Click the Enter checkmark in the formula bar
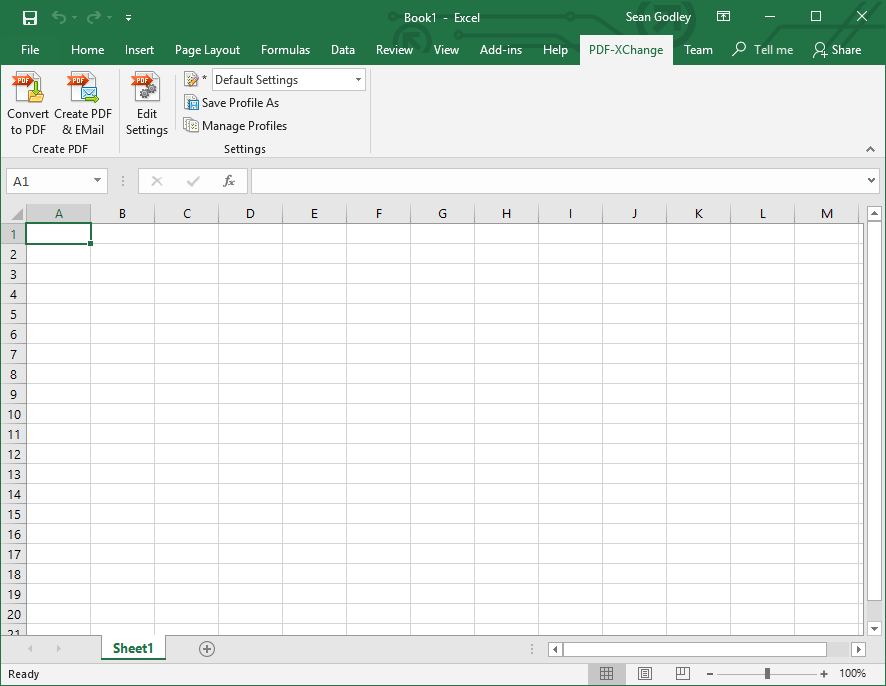Image resolution: width=886 pixels, height=686 pixels. pyautogui.click(x=193, y=181)
